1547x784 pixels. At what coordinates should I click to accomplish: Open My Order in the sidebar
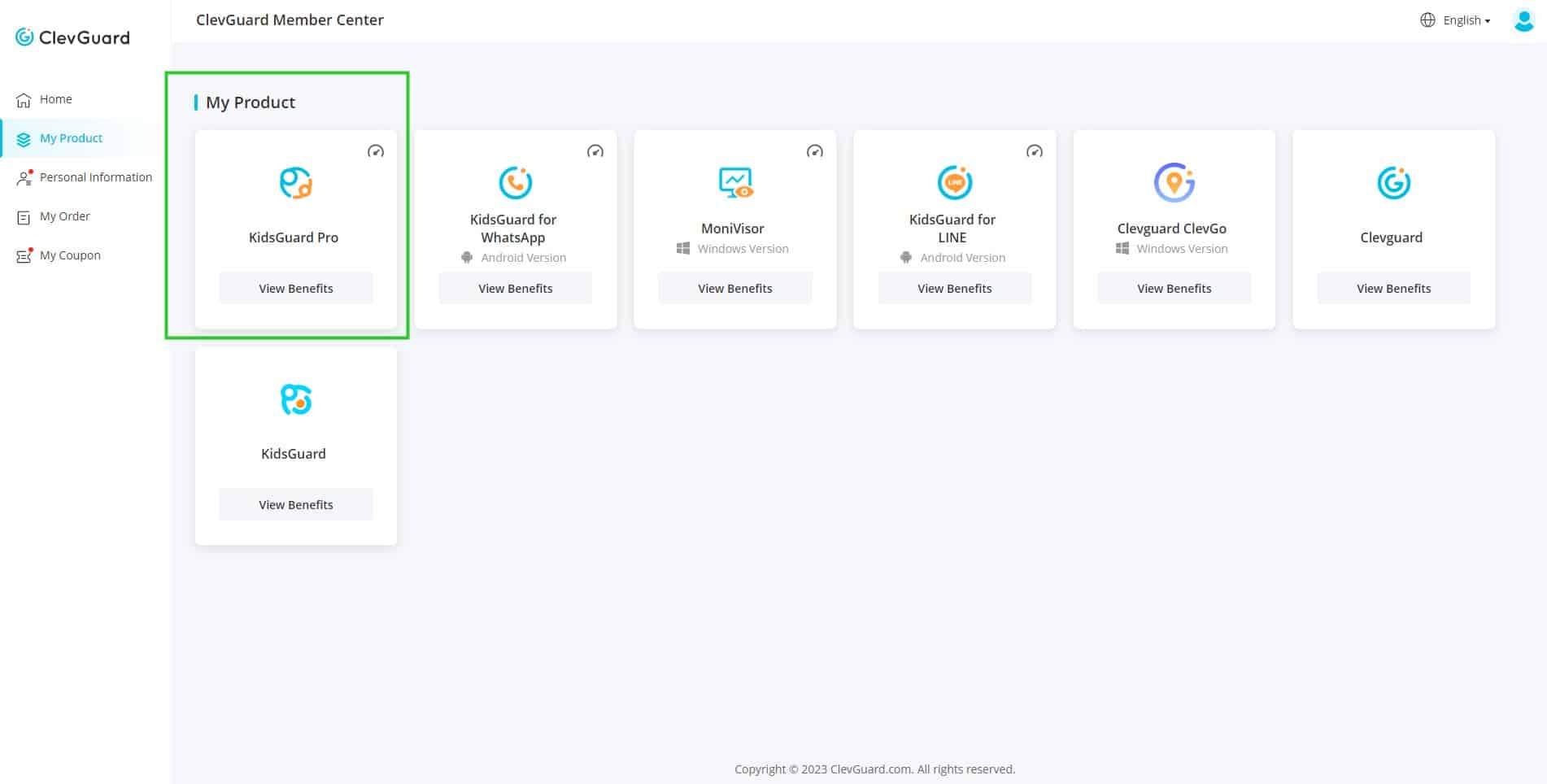tap(64, 216)
